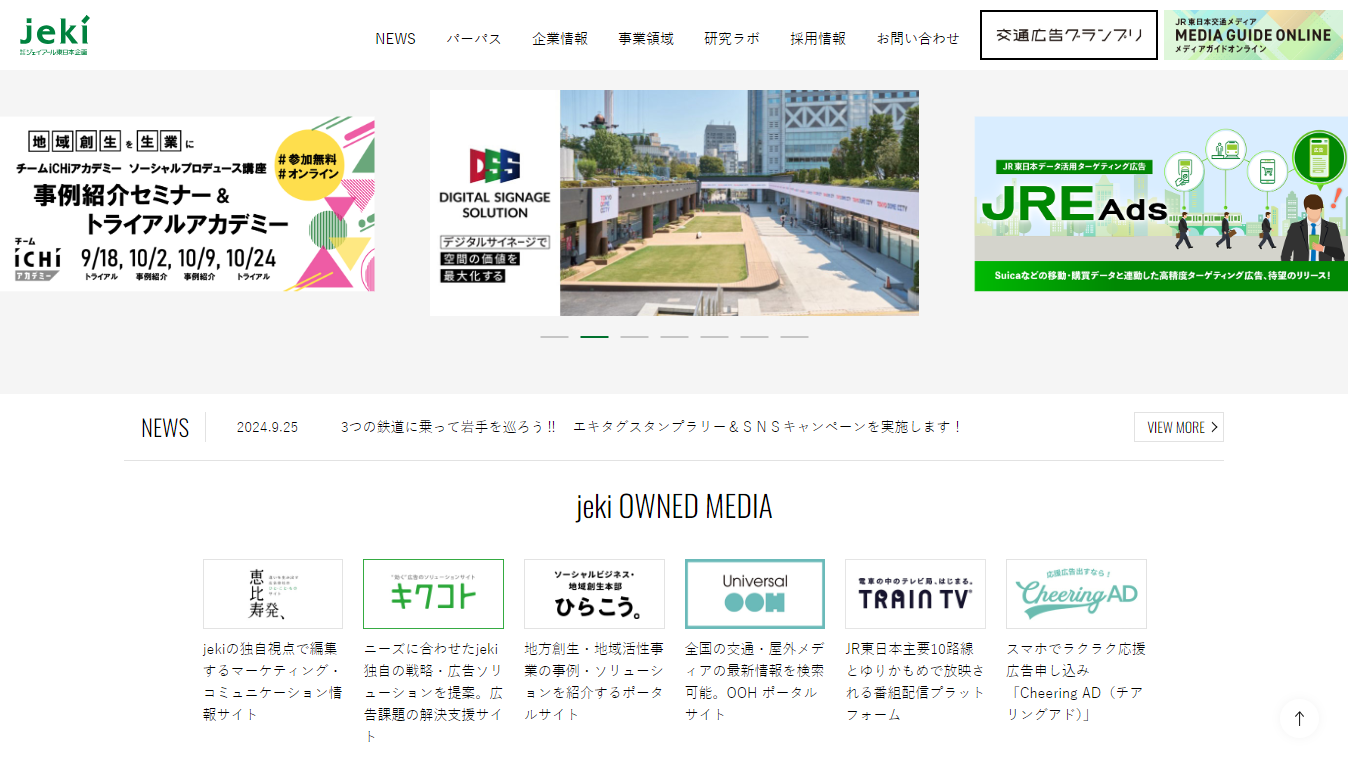Select the third carousel indicator
This screenshot has height=768, width=1348.
coord(634,337)
